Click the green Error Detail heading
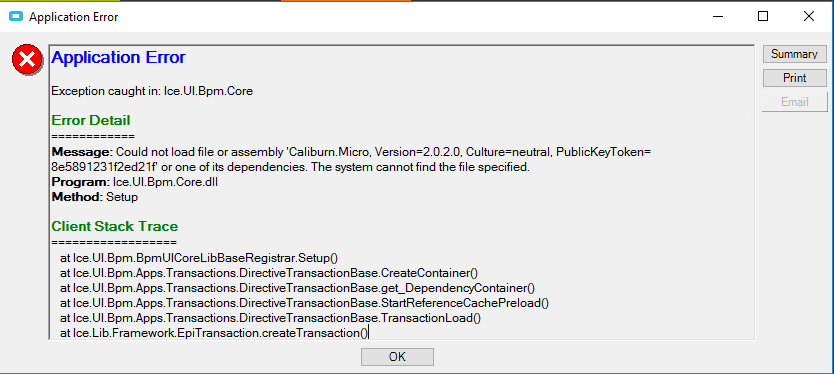The width and height of the screenshot is (834, 374). tap(91, 120)
